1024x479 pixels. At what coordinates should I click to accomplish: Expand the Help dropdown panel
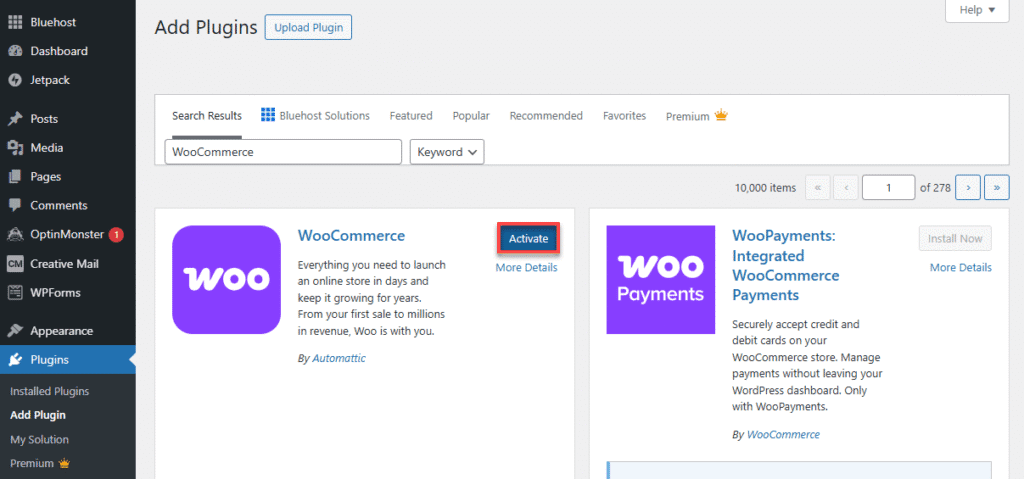(976, 10)
